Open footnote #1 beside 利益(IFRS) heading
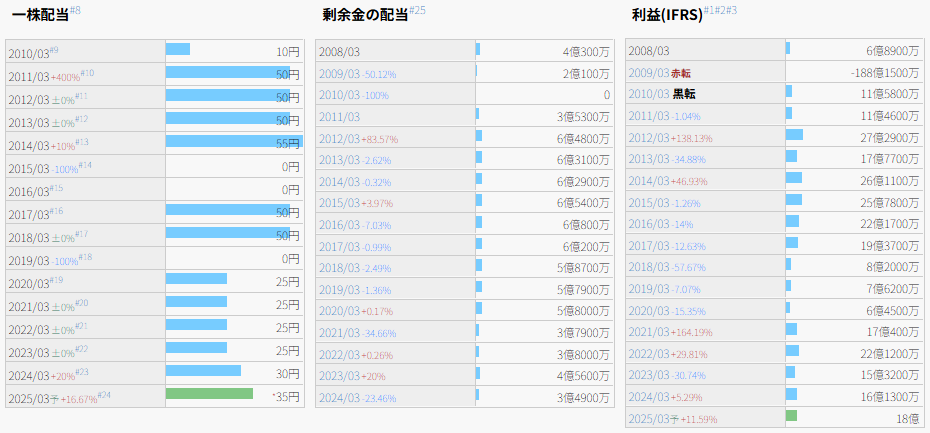Viewport: 930px width, 433px height. tap(709, 11)
